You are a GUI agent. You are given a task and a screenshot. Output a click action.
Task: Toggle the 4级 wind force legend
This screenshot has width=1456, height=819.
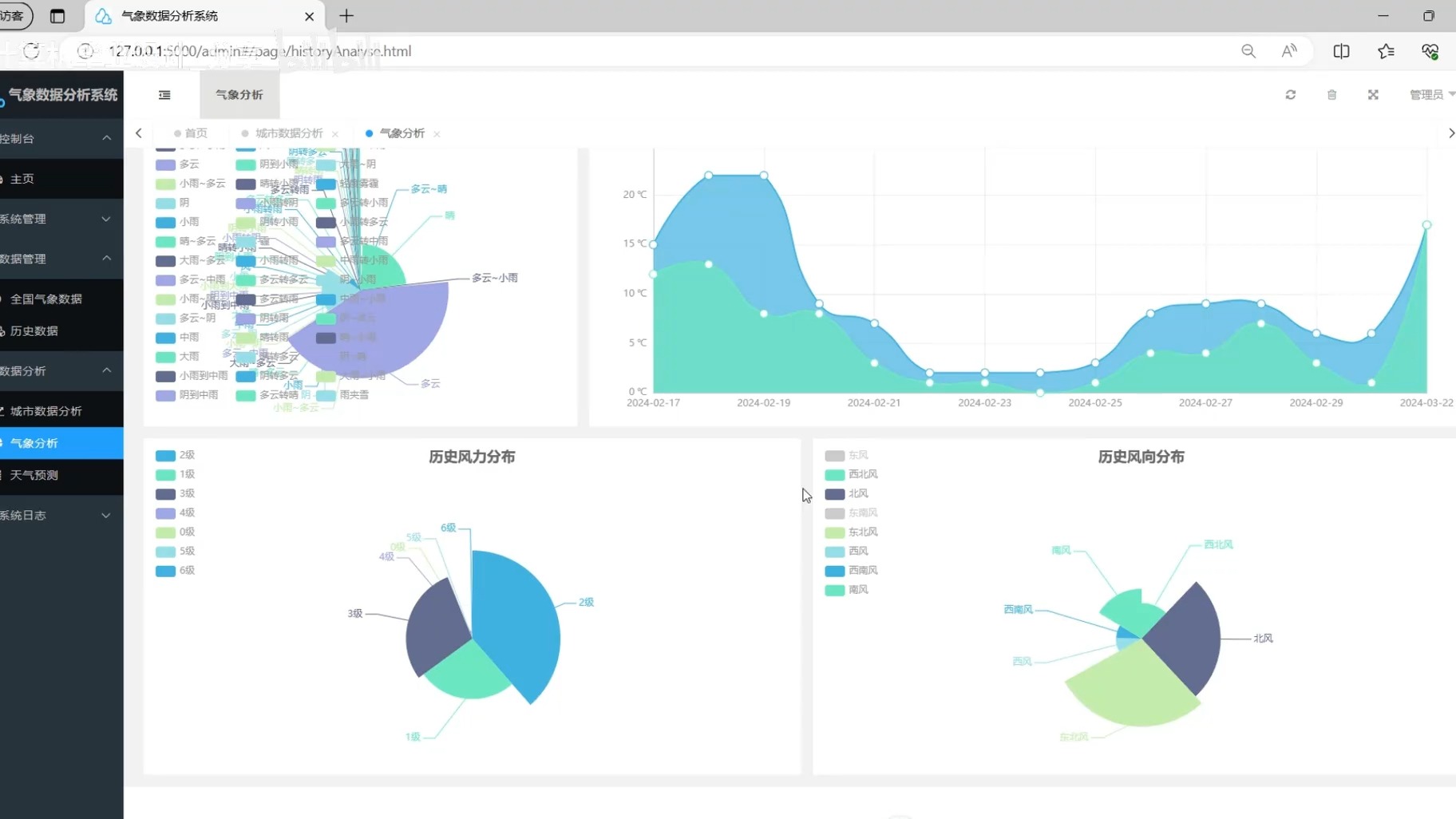[175, 512]
